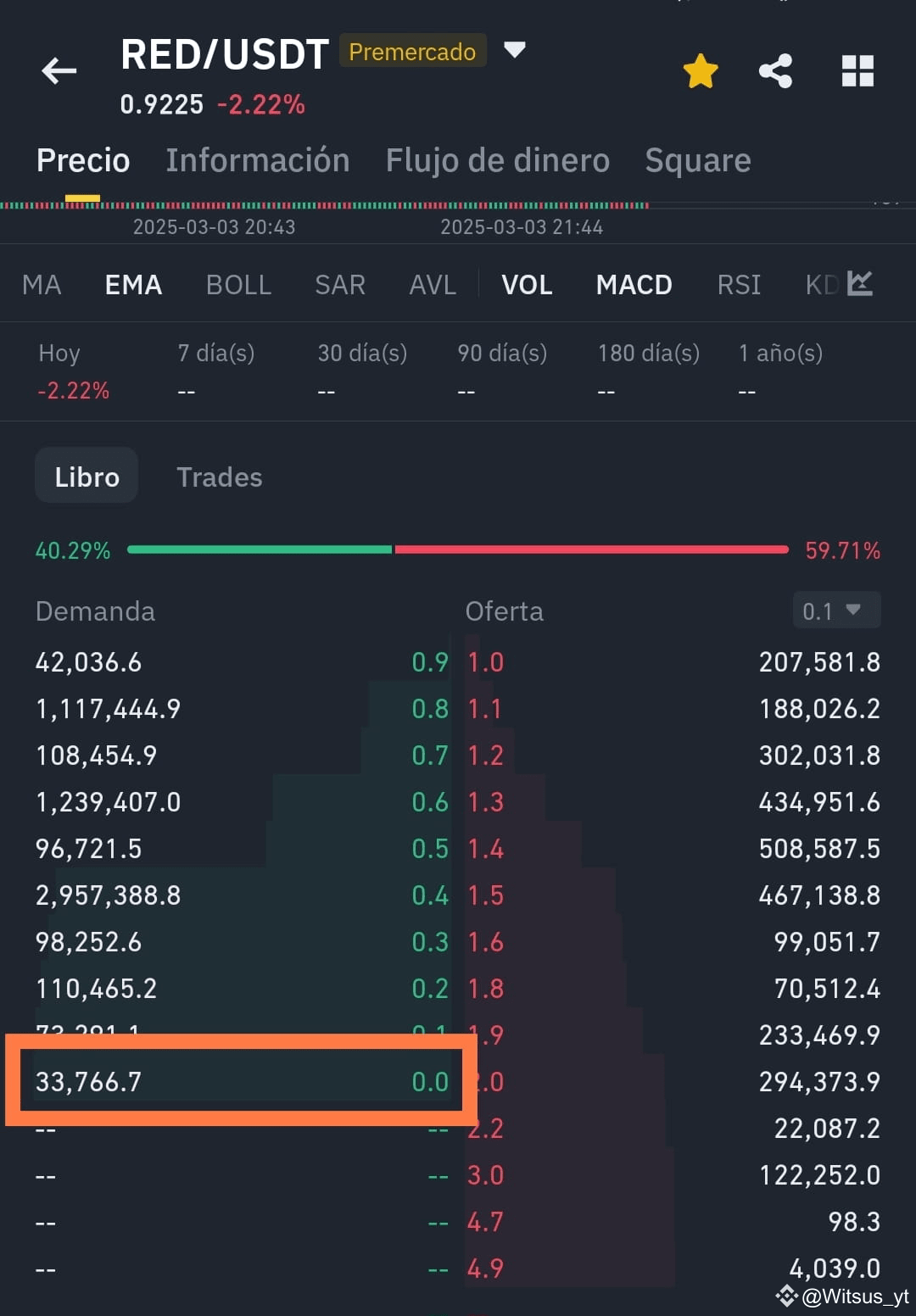Toggle the AVL indicator
This screenshot has height=1316, width=916.
pyautogui.click(x=433, y=284)
